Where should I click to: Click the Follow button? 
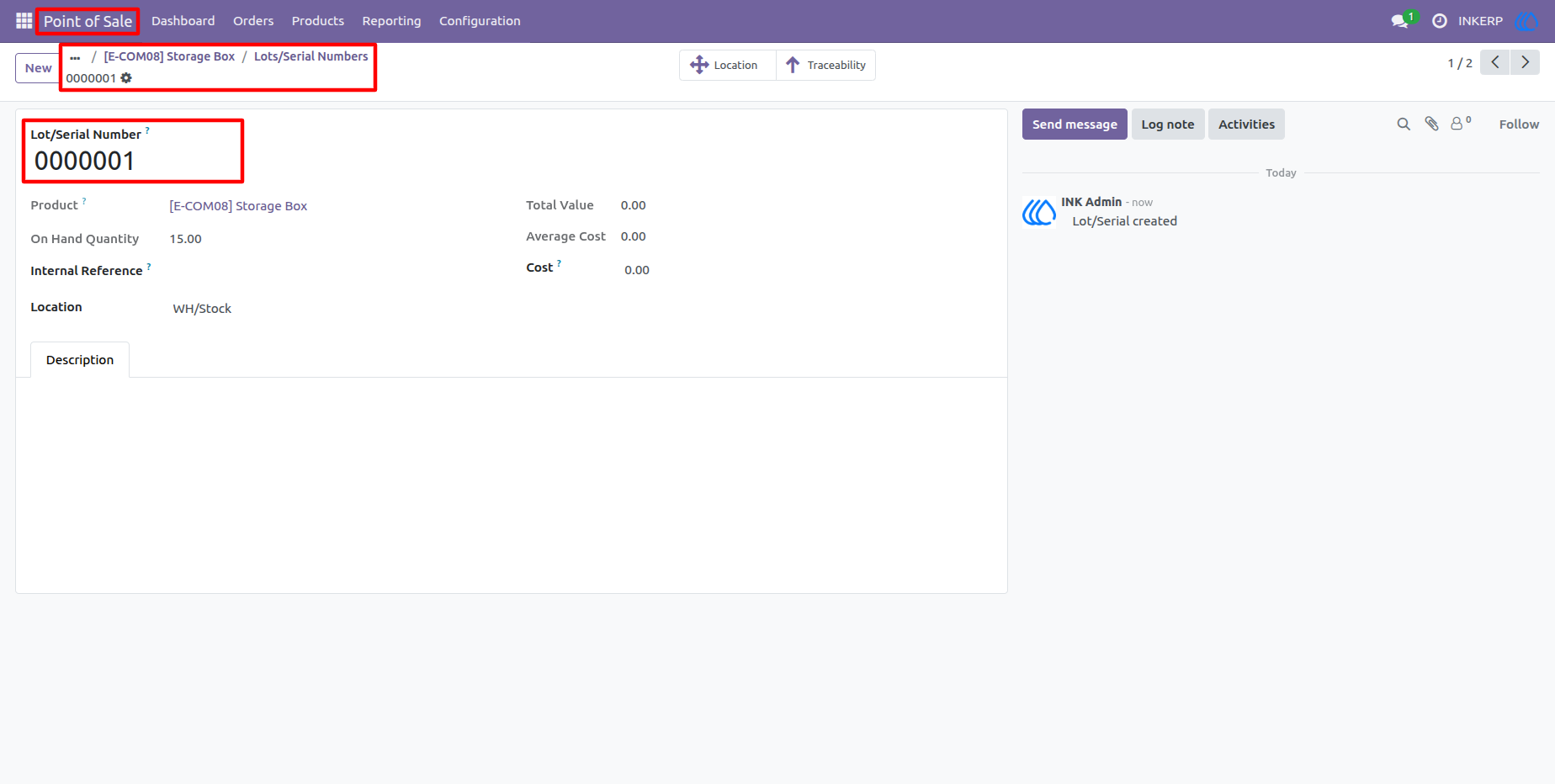[1519, 124]
